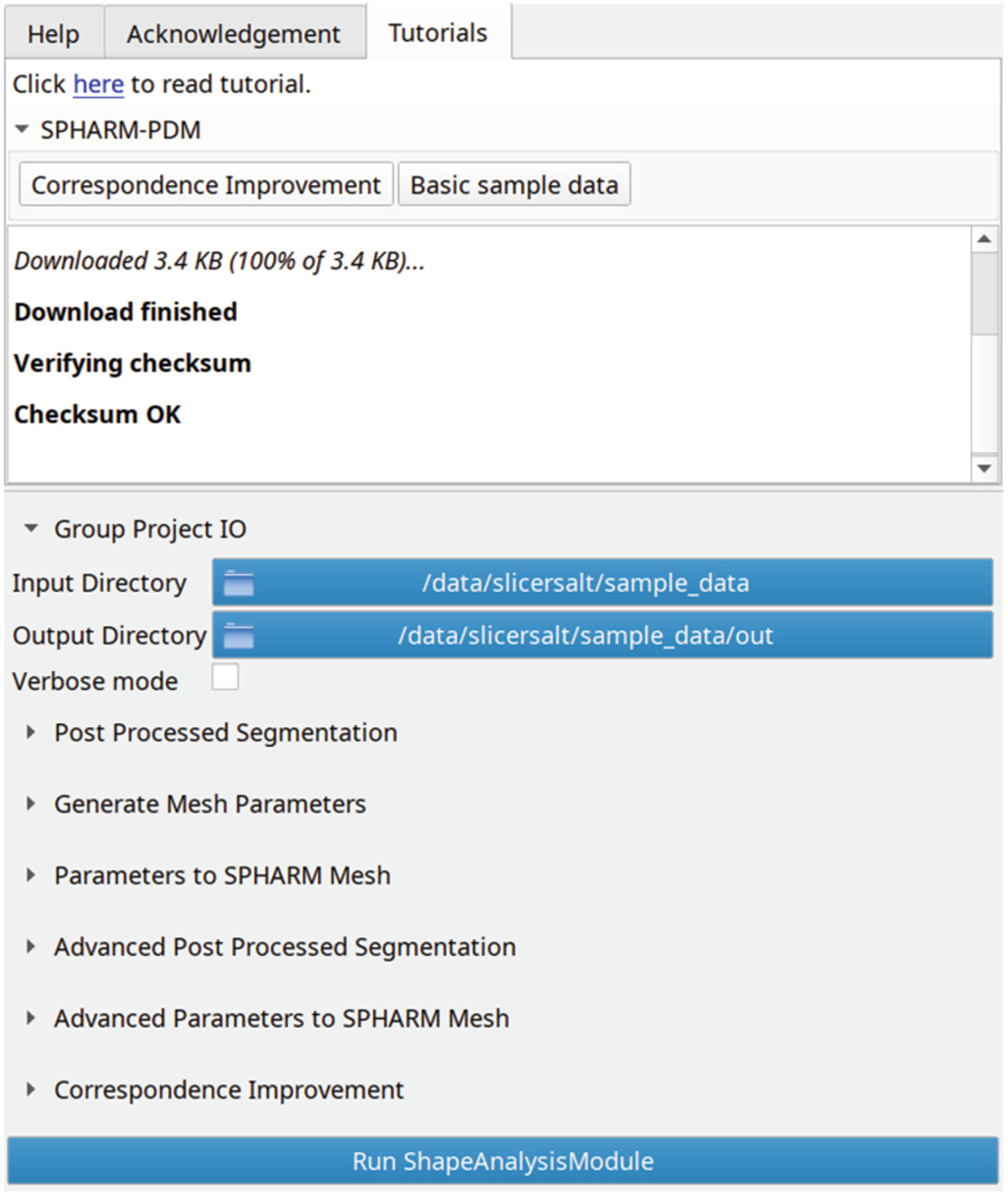This screenshot has width=1008, height=1195.
Task: Click the download log scrollbar handle
Action: pyautogui.click(x=984, y=293)
